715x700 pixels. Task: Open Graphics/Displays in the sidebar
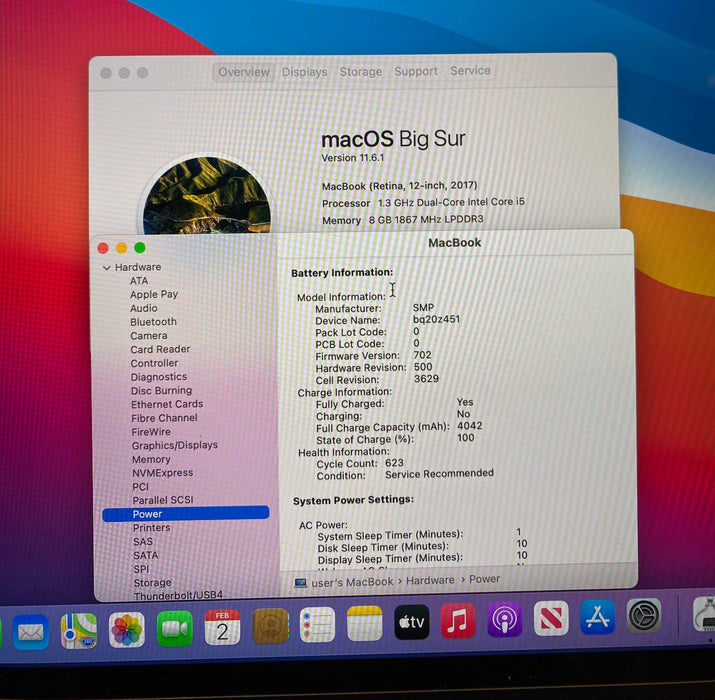point(175,446)
